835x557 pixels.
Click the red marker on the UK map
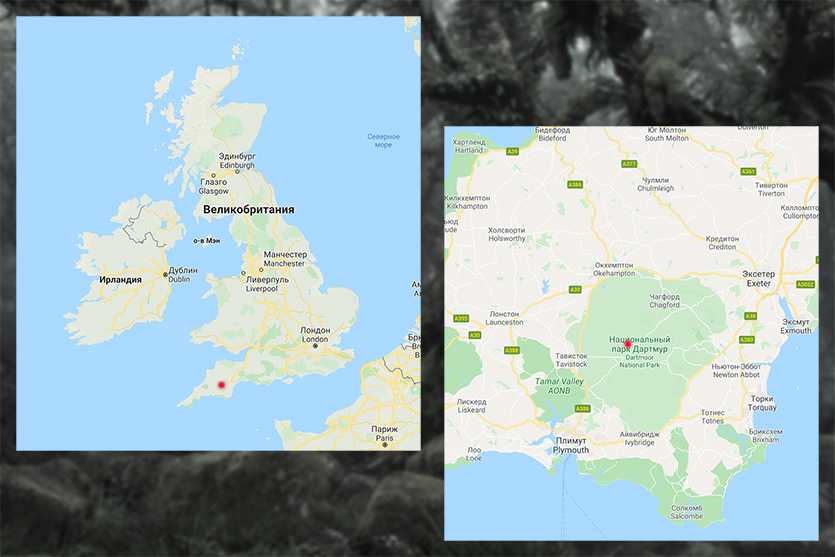222,384
